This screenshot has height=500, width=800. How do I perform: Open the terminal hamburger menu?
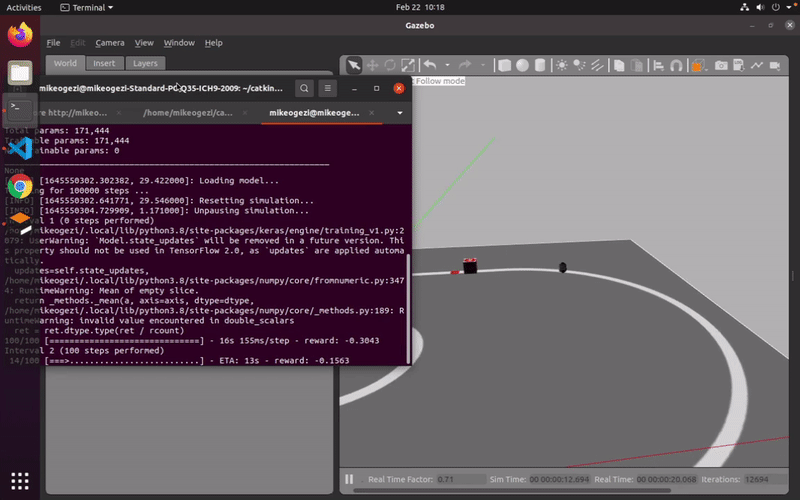click(328, 88)
